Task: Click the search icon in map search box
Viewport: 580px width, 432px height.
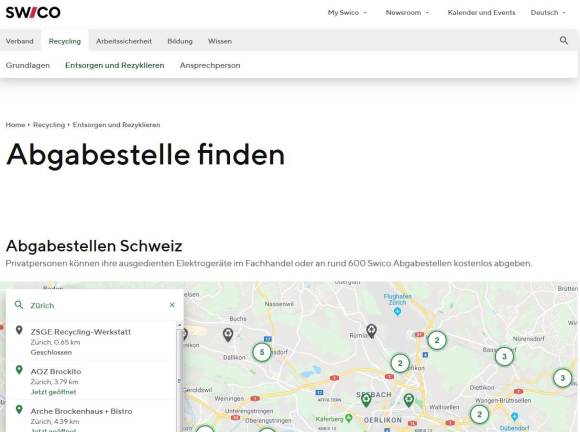Action: 19,305
